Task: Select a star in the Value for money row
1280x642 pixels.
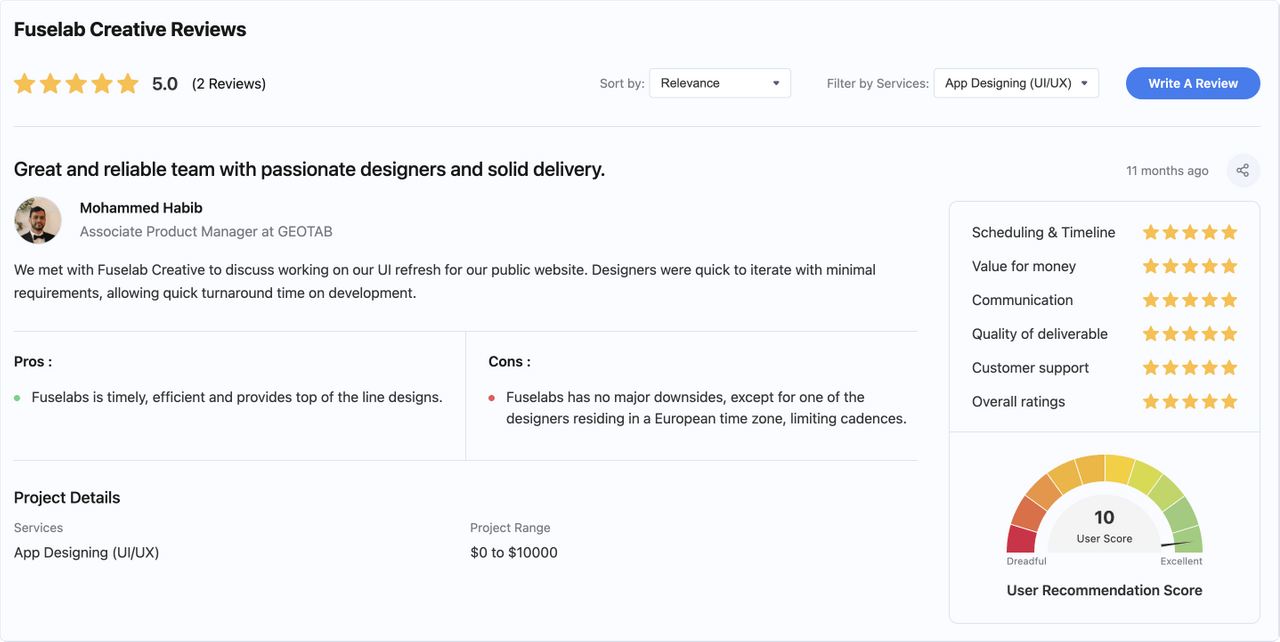Action: (1190, 265)
